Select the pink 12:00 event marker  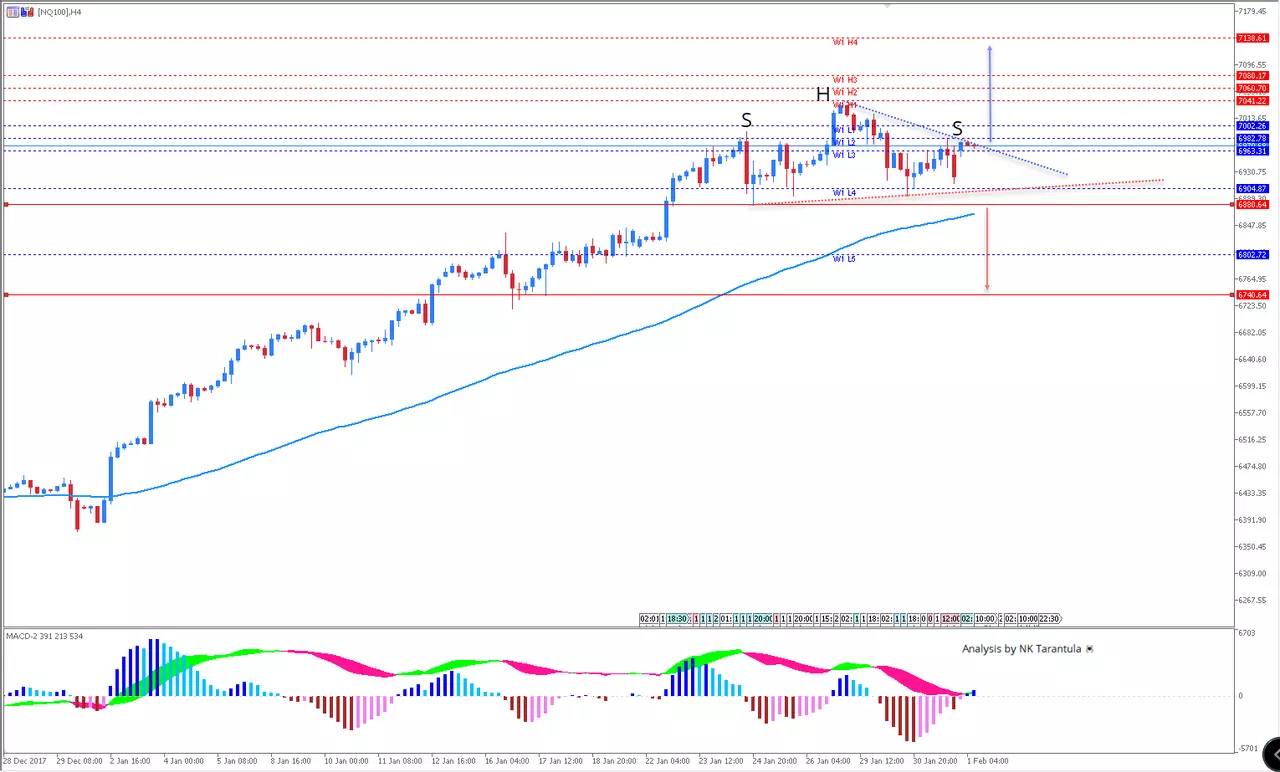tap(950, 619)
